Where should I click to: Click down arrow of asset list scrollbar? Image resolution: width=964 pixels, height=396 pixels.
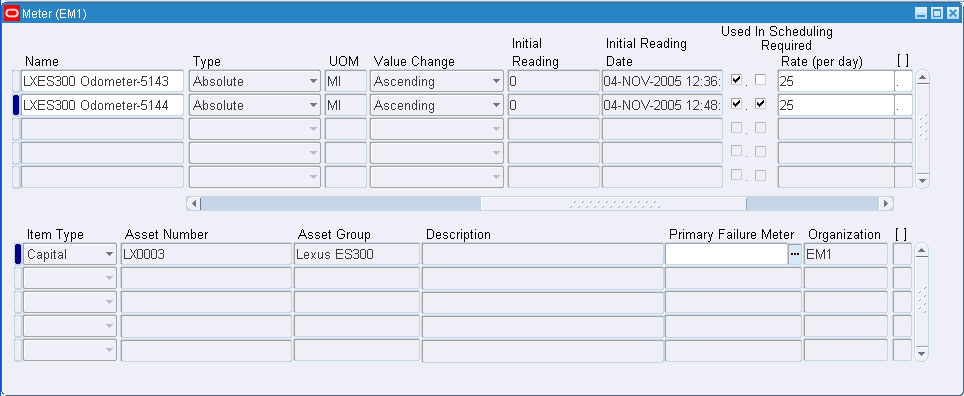click(921, 354)
